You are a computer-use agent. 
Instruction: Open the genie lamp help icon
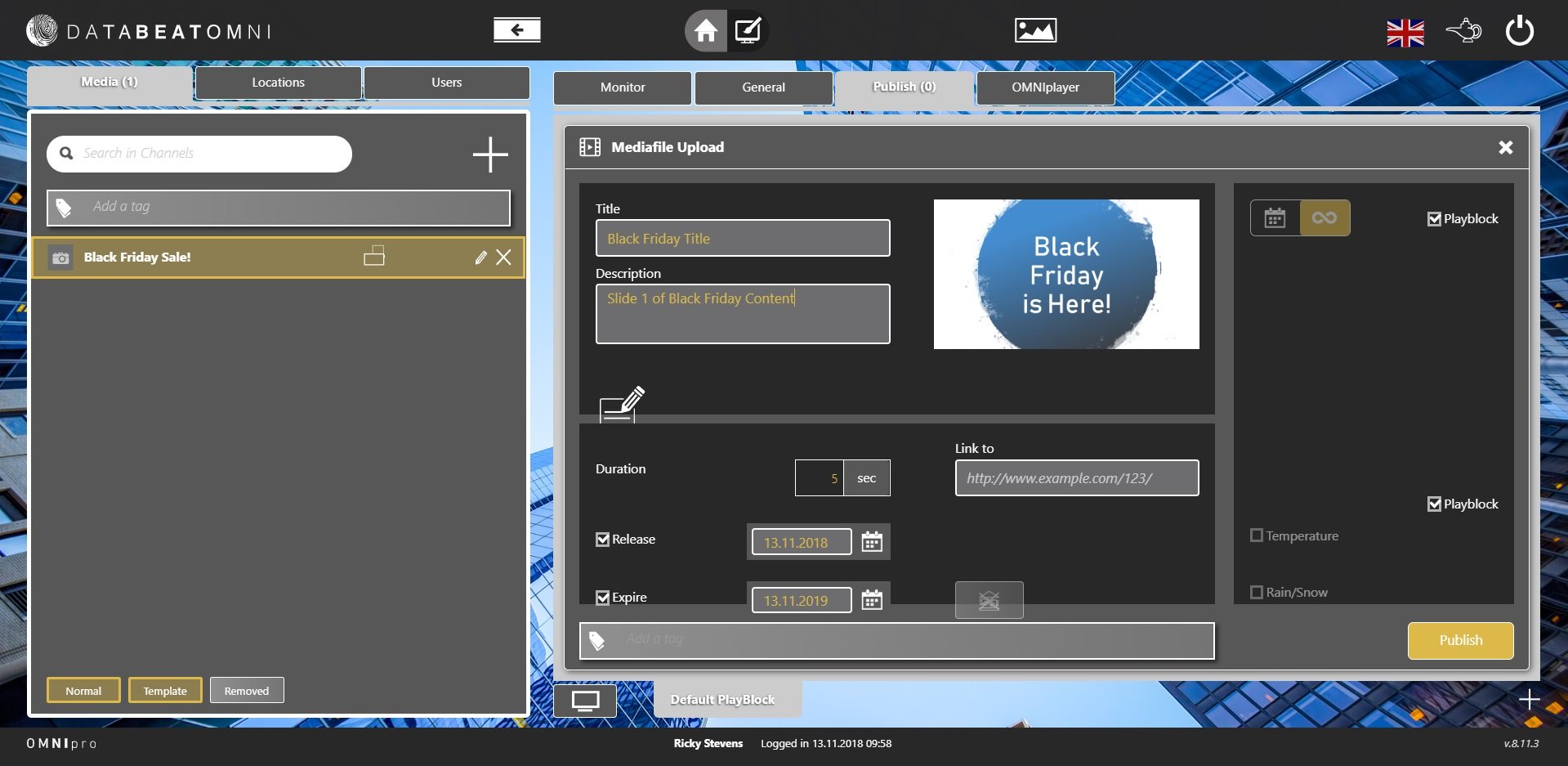1463,31
